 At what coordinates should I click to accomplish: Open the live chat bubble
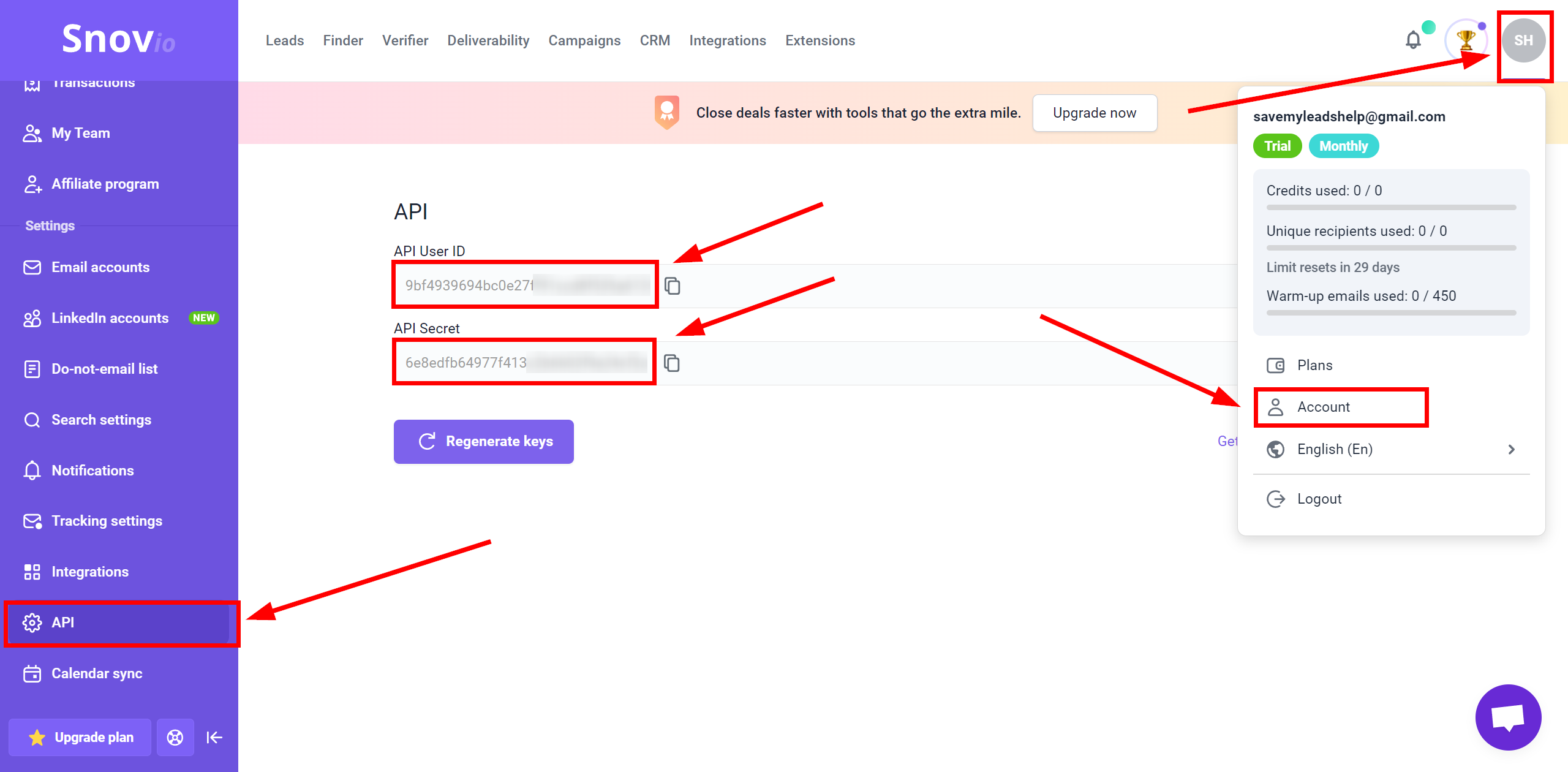1508,717
